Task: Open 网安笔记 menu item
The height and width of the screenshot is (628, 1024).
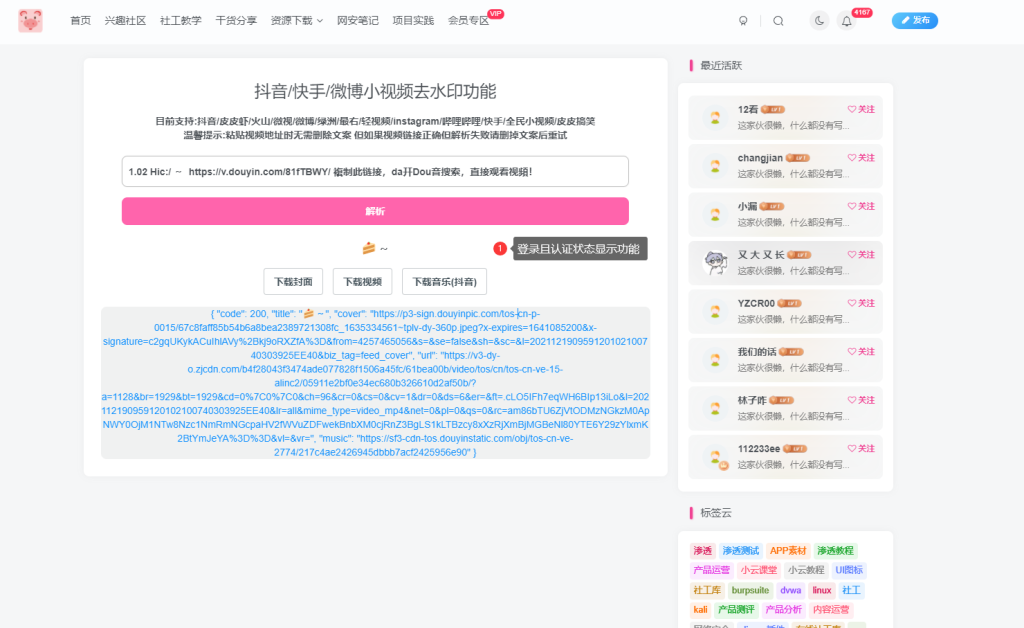Action: click(x=358, y=21)
